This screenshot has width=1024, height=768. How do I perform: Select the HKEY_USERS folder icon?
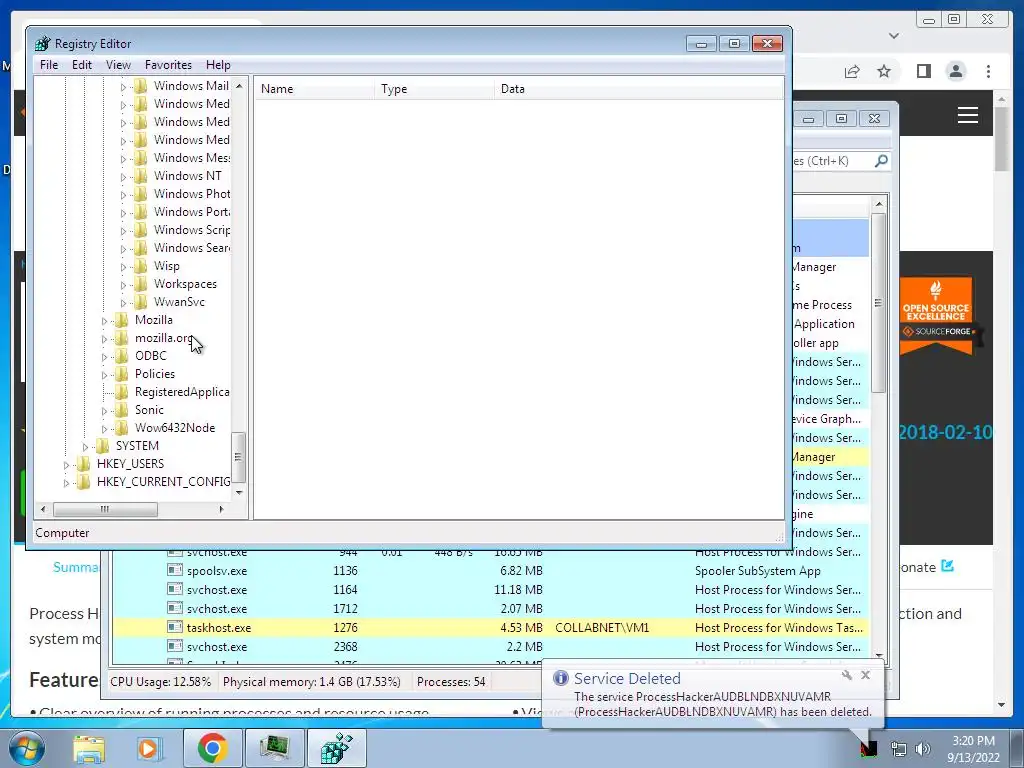(x=83, y=464)
